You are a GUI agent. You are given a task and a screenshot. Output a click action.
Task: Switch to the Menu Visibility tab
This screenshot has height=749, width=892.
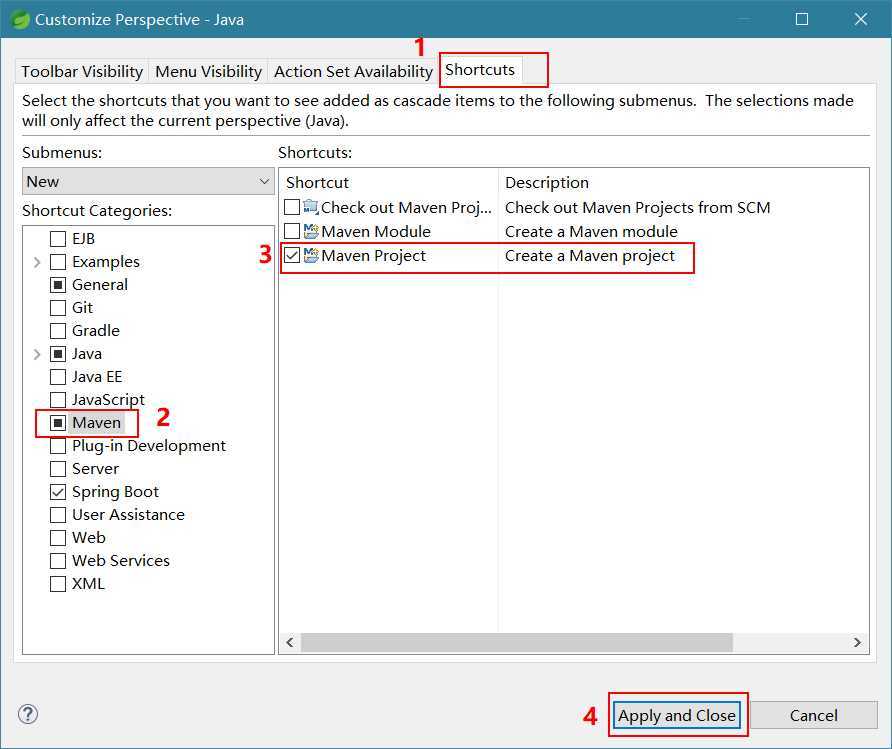[x=208, y=72]
